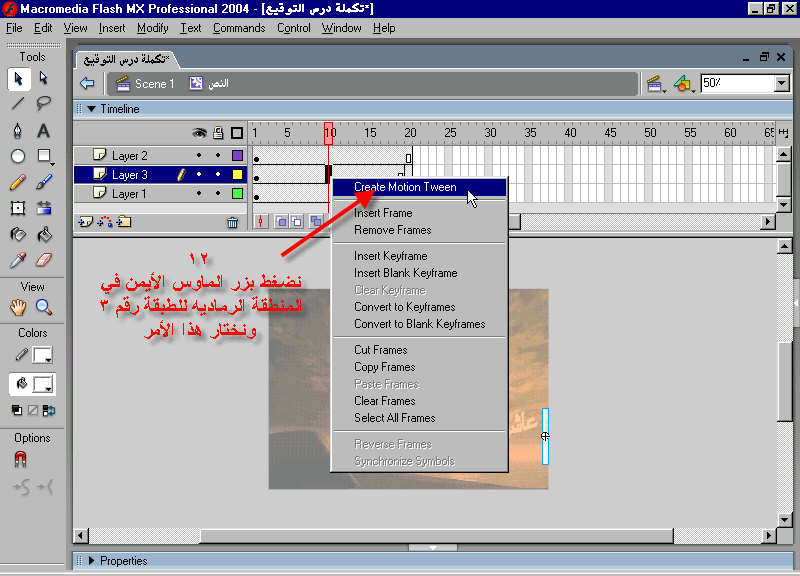This screenshot has width=800, height=576.
Task: Toggle lock dot for Layer 2
Action: pyautogui.click(x=218, y=155)
